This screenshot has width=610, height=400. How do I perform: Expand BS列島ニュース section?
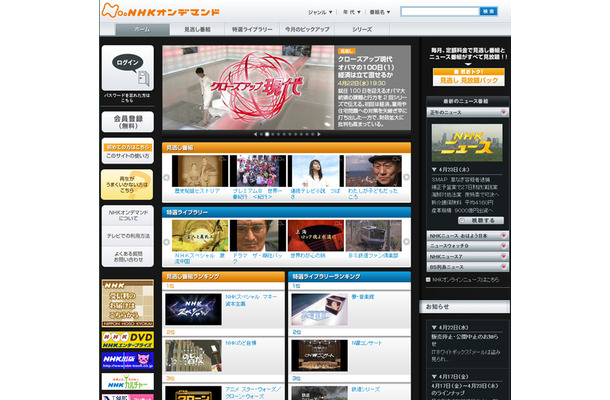pyautogui.click(x=468, y=267)
